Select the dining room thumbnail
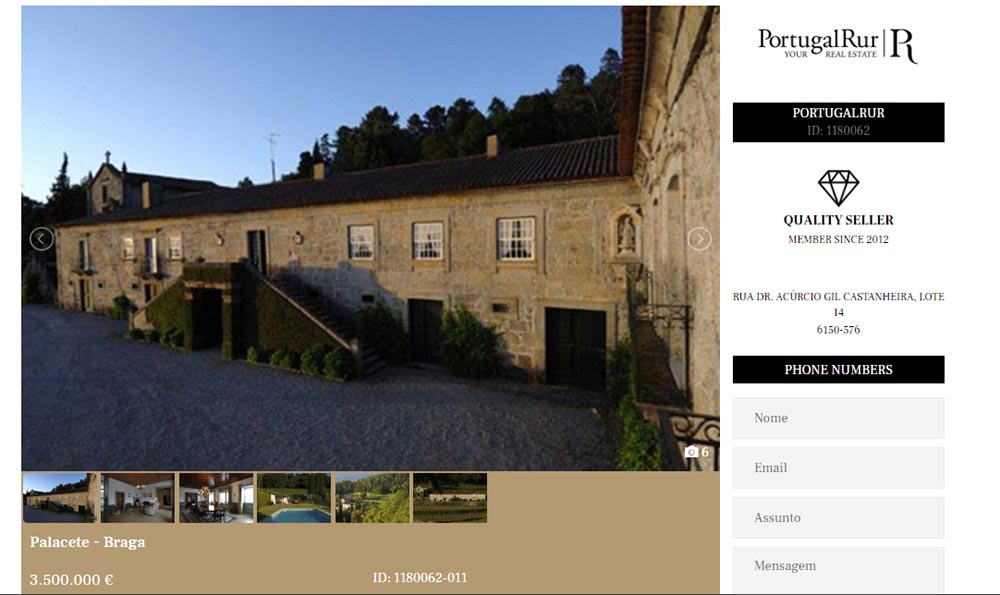 pyautogui.click(x=216, y=497)
